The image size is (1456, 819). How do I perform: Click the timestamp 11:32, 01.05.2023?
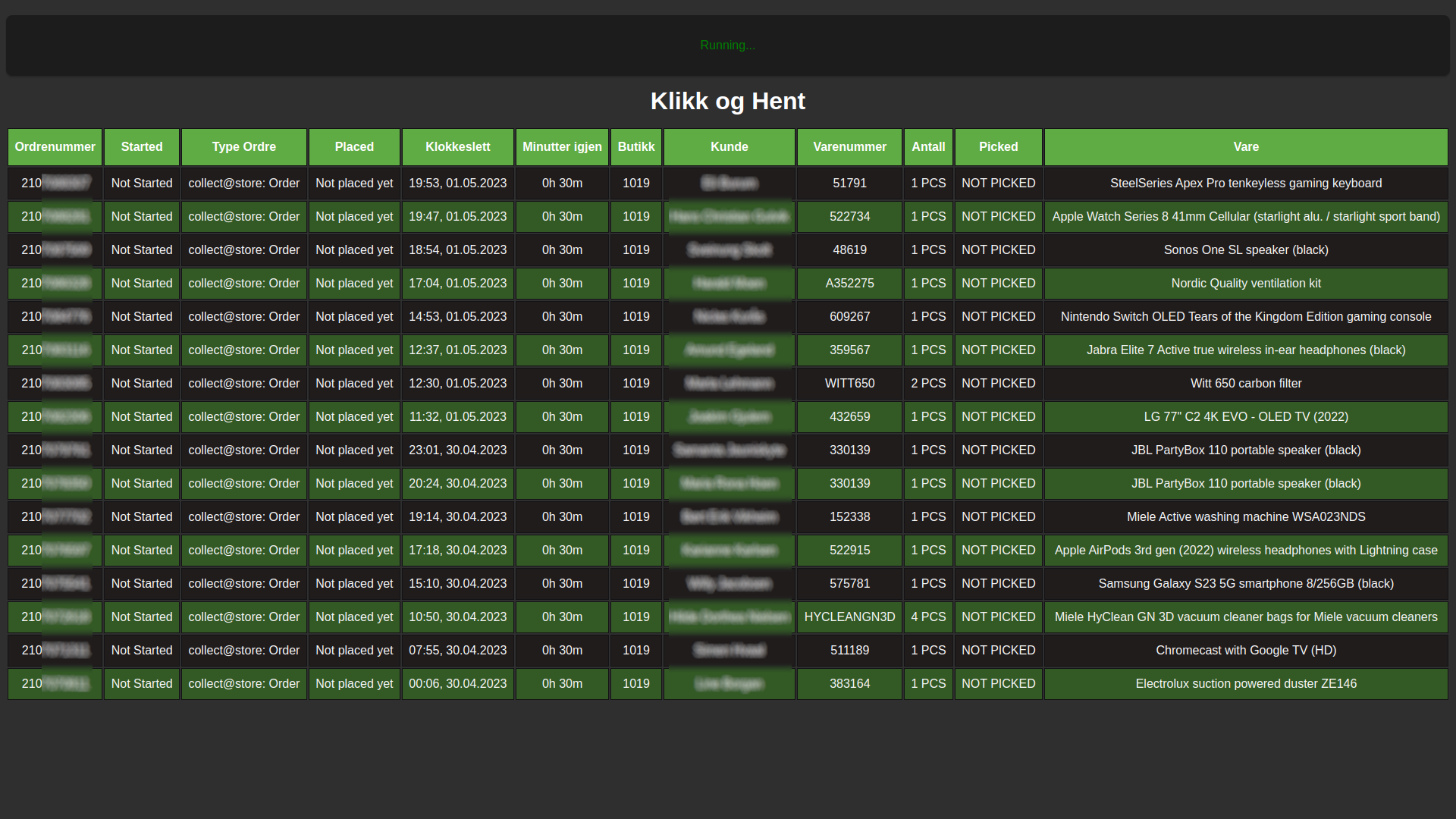pos(458,417)
